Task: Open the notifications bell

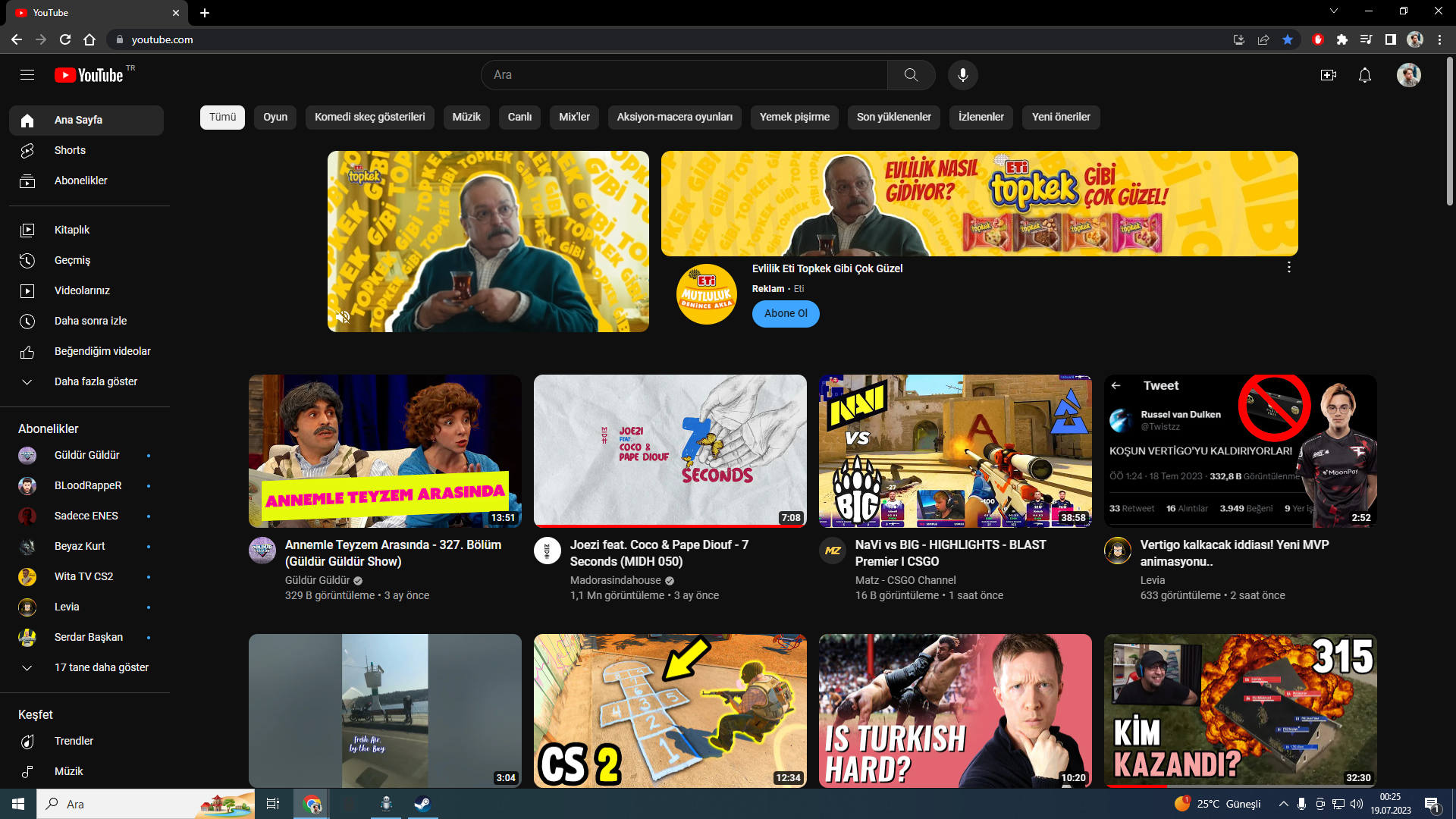Action: pyautogui.click(x=1364, y=75)
